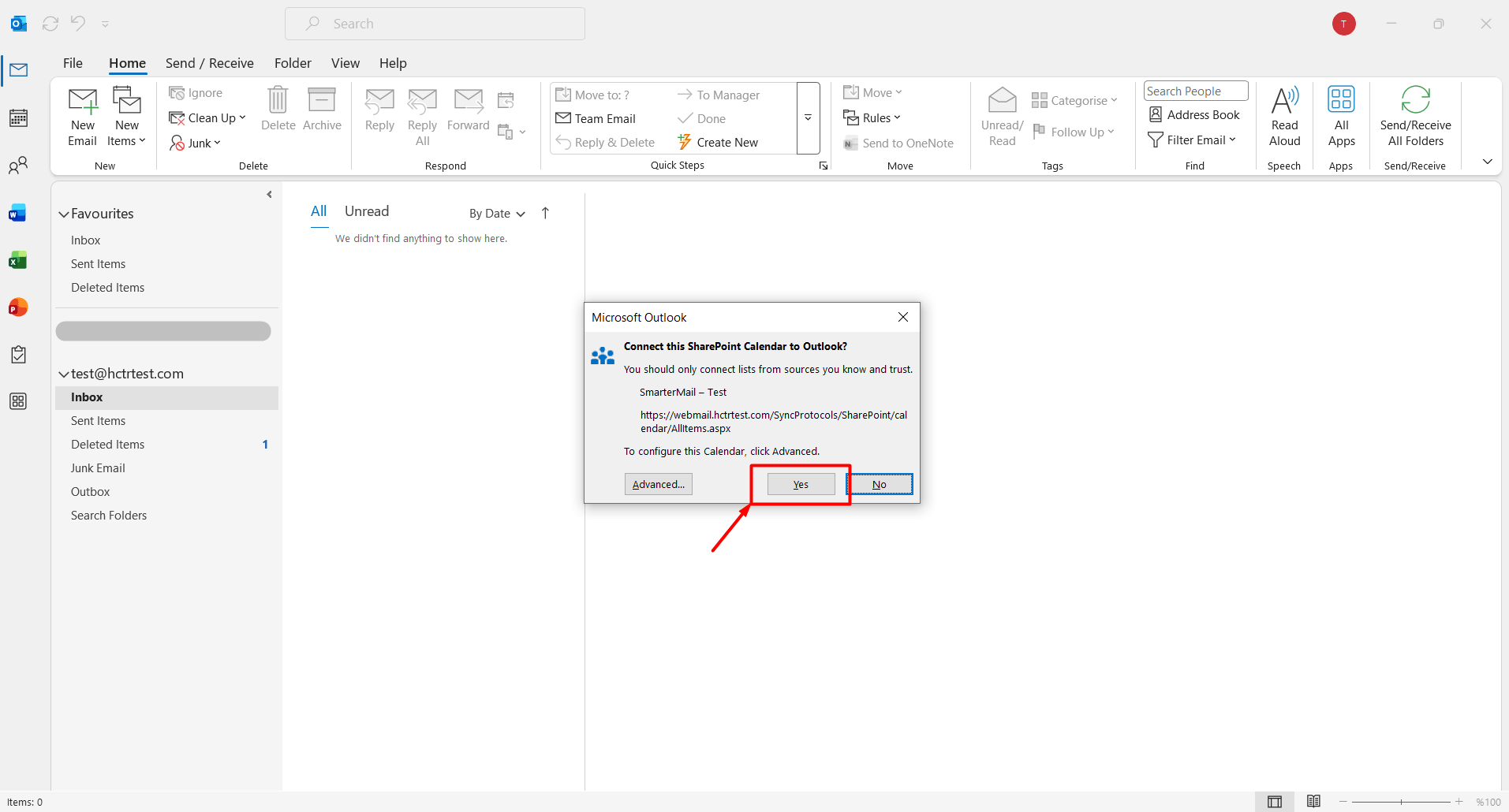Screen dimensions: 1509x812
Task: Open Address Book
Action: 1194,115
